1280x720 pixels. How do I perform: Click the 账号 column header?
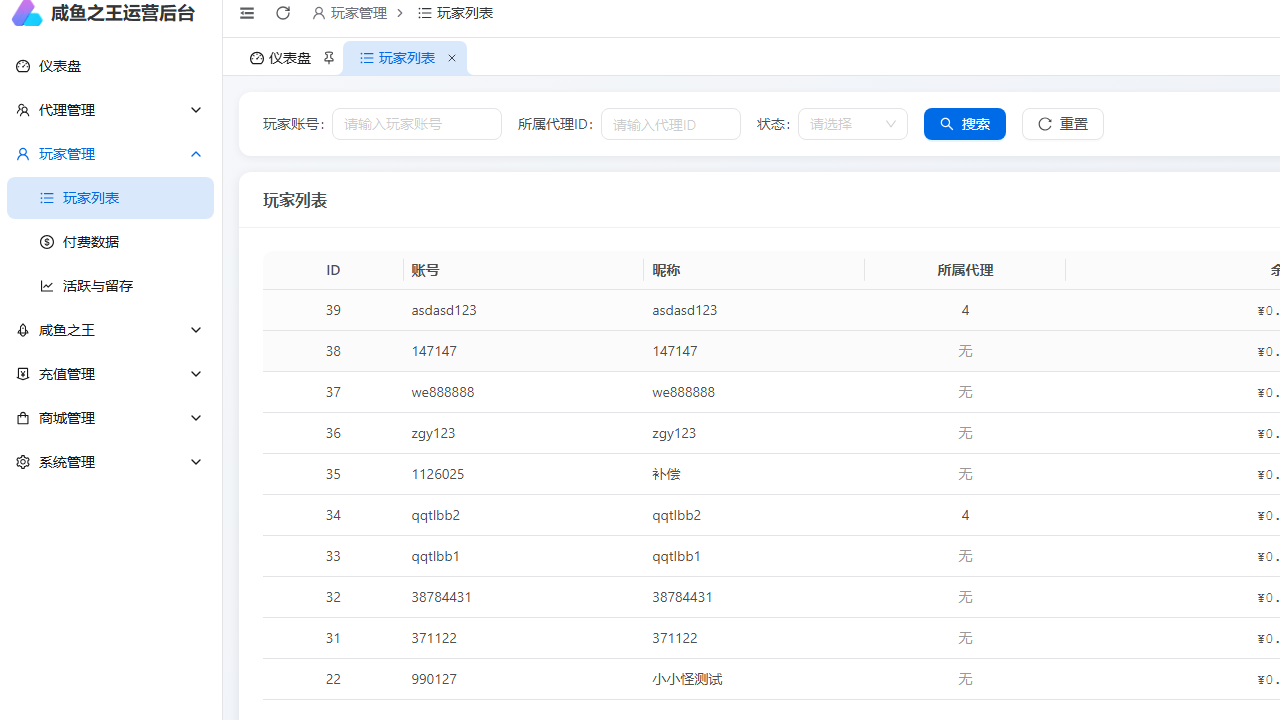523,270
